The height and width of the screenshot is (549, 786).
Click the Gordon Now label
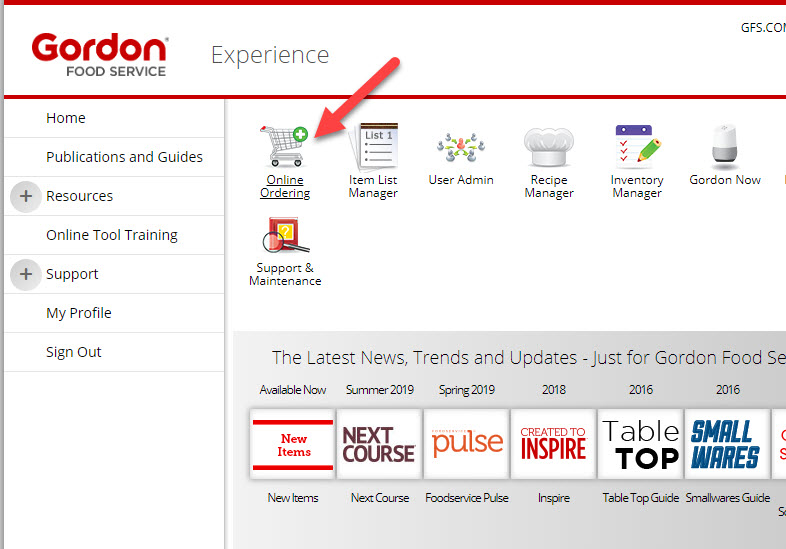(725, 180)
